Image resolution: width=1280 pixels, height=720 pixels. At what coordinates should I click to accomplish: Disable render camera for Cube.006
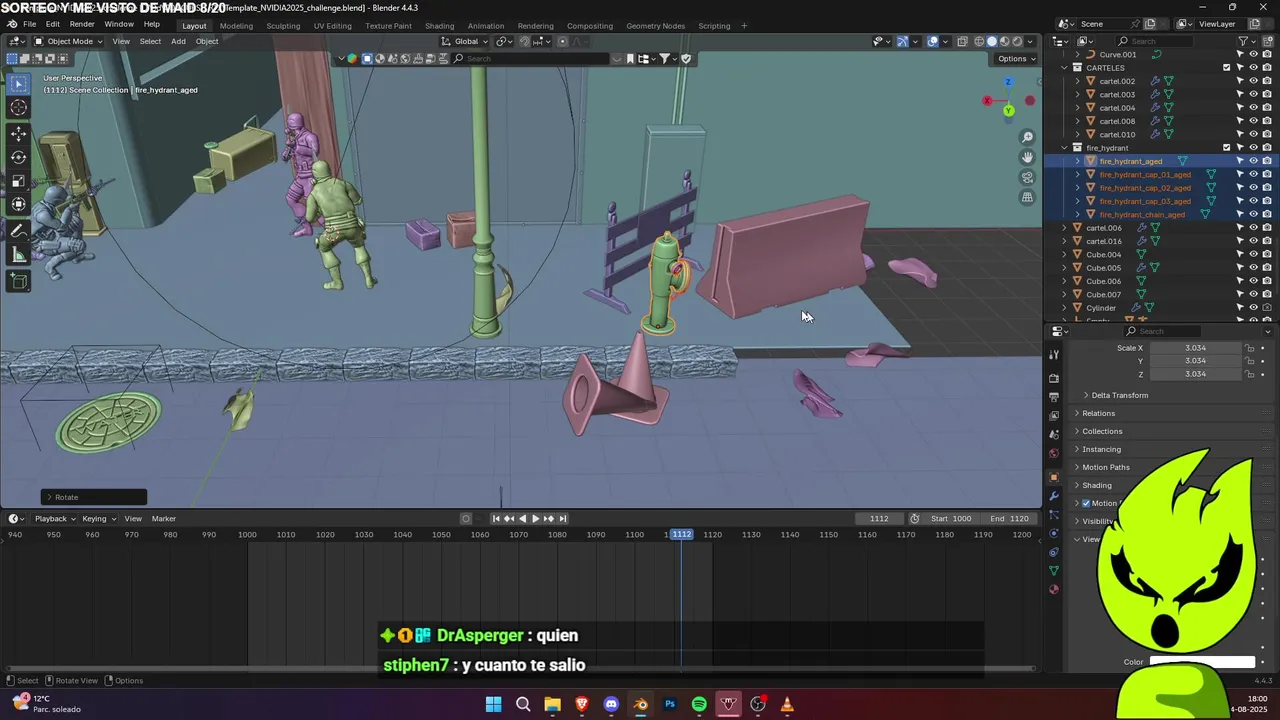coord(1267,281)
